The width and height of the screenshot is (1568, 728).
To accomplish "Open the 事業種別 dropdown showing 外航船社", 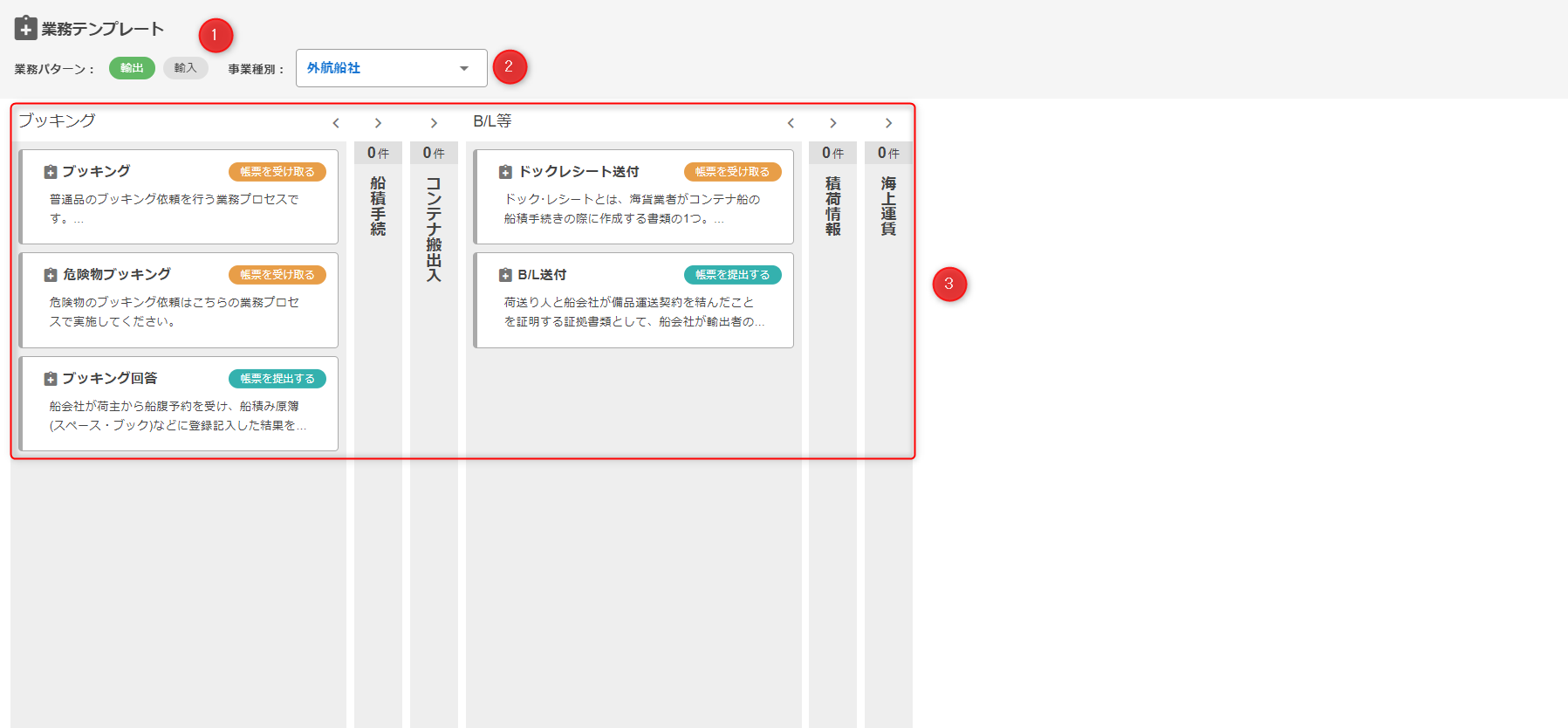I will [x=391, y=68].
